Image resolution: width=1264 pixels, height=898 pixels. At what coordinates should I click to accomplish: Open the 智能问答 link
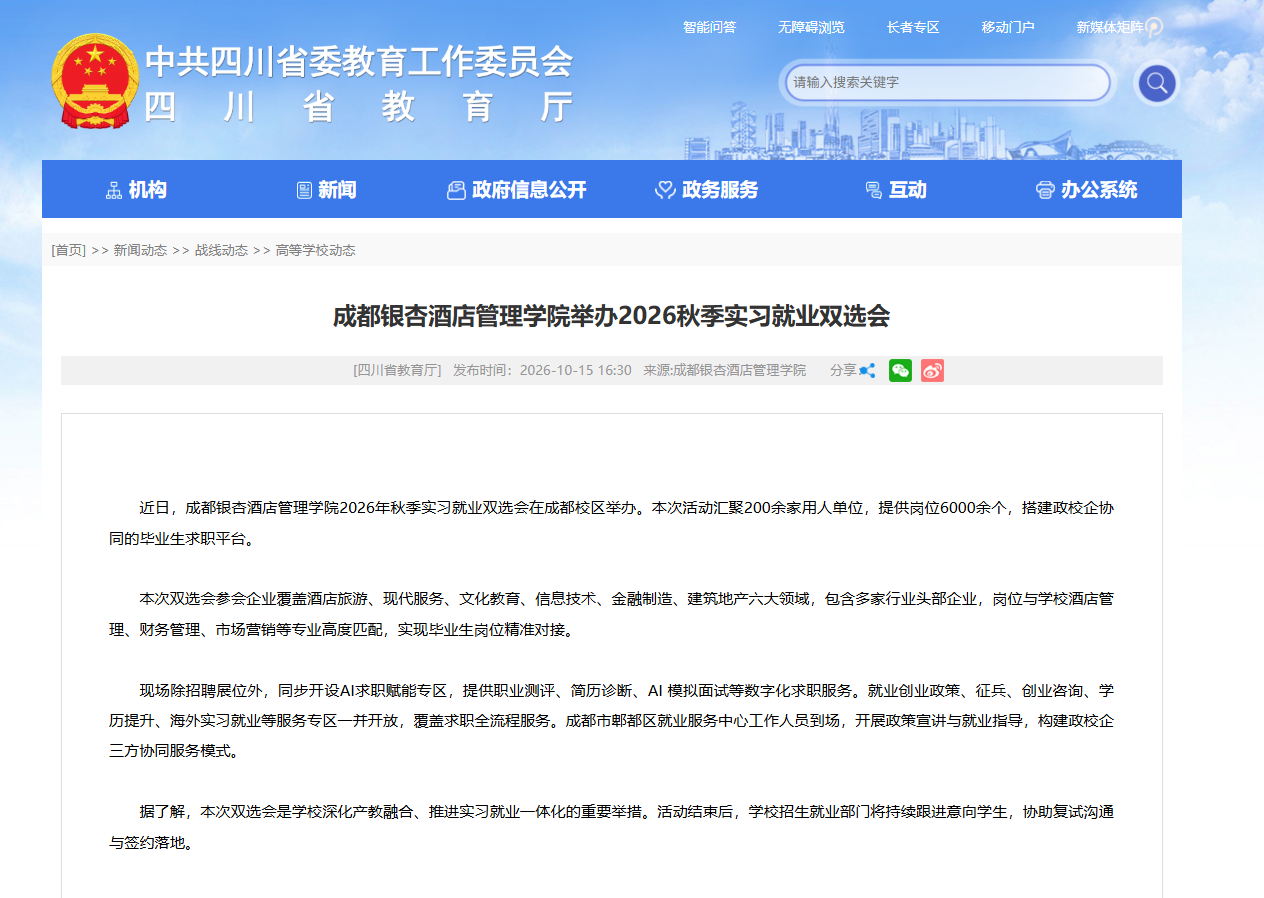[x=709, y=27]
